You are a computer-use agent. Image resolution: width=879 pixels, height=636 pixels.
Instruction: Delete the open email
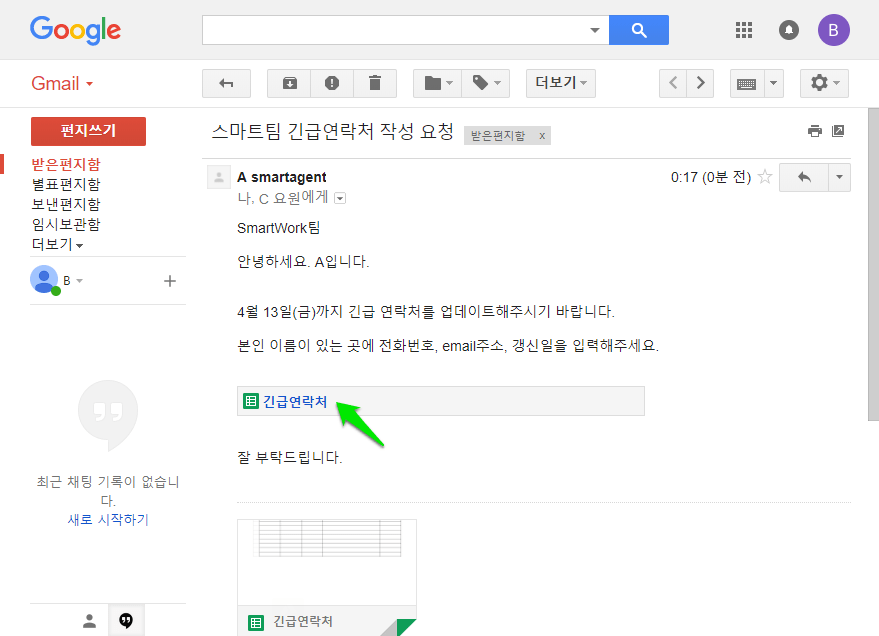(375, 83)
